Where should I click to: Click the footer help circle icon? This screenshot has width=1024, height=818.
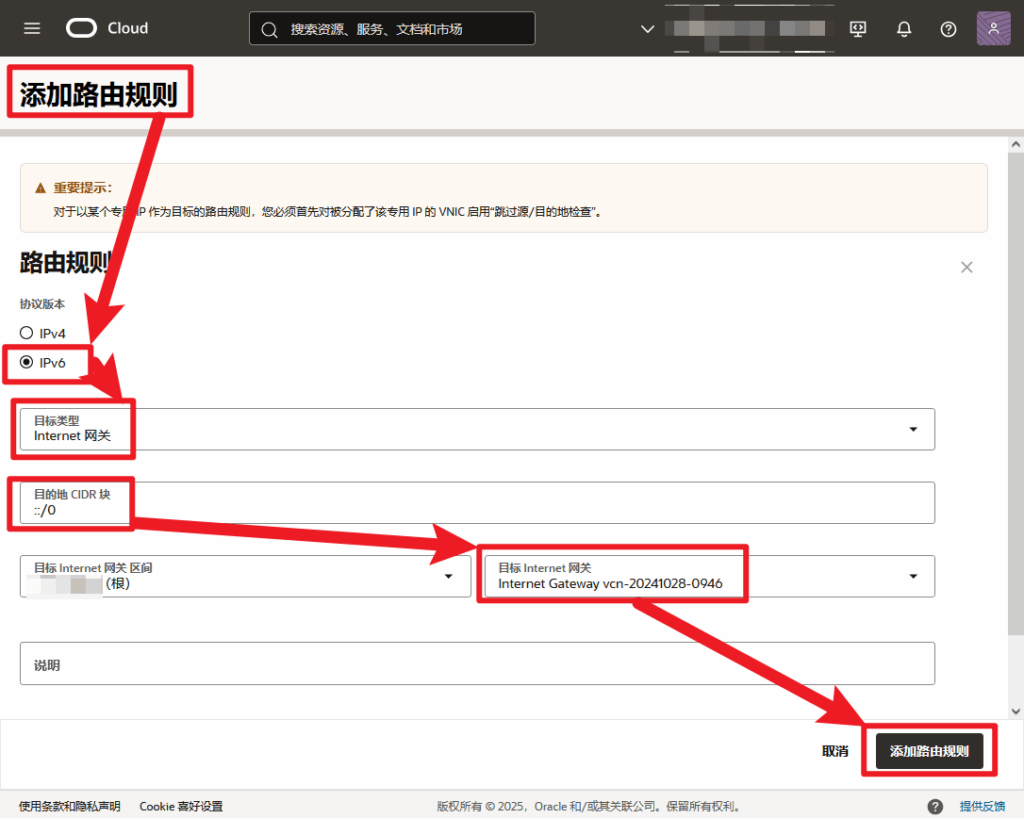(x=935, y=806)
